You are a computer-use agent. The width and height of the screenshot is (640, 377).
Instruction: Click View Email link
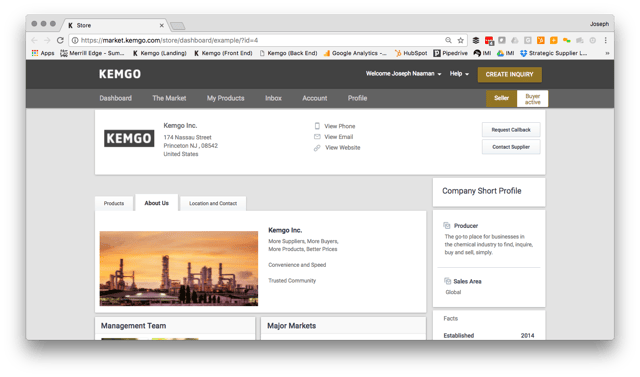coord(338,137)
